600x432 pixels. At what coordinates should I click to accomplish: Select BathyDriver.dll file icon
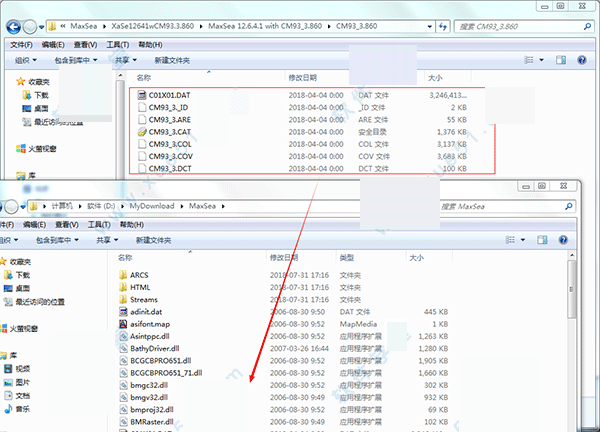[123, 348]
